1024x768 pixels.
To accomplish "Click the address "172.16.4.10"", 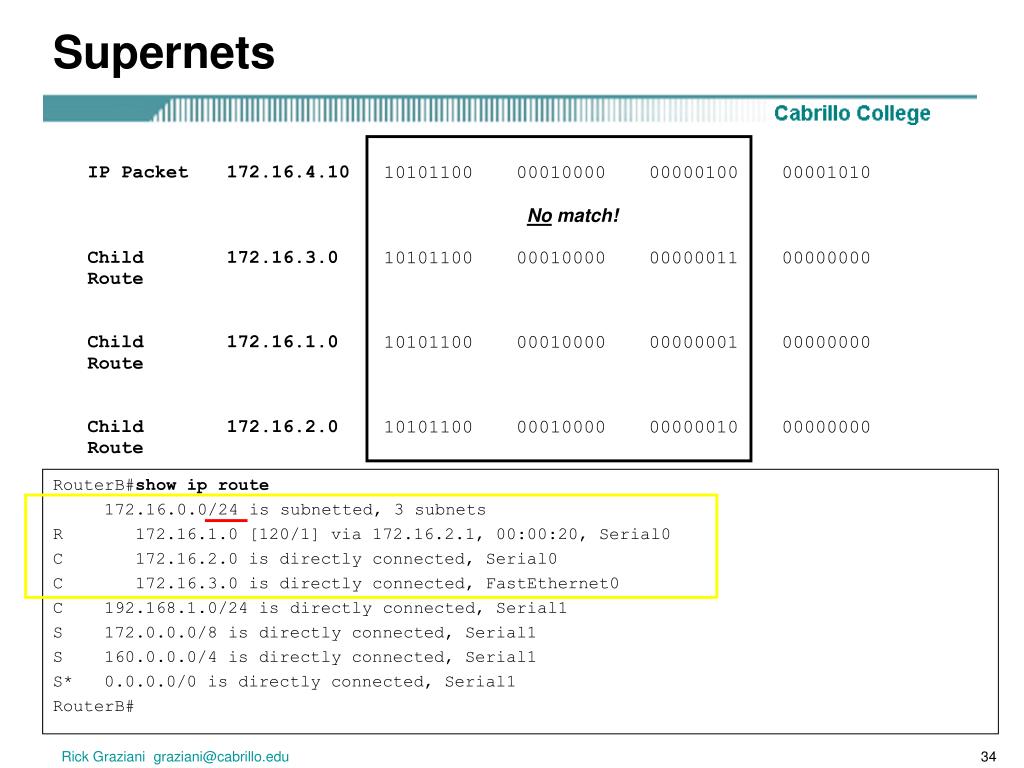I will tap(288, 172).
